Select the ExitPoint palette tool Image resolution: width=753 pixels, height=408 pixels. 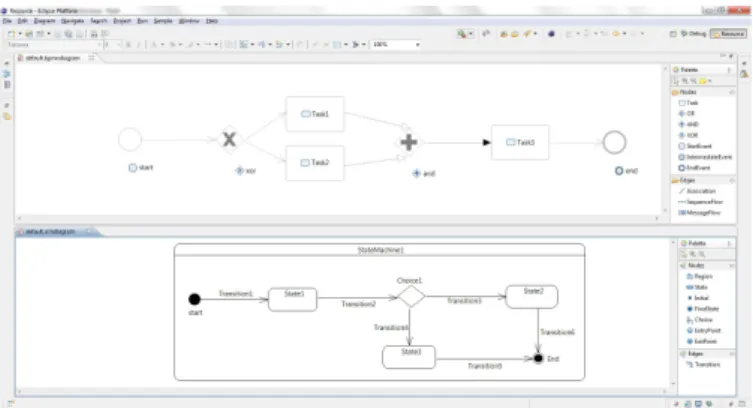click(x=702, y=341)
